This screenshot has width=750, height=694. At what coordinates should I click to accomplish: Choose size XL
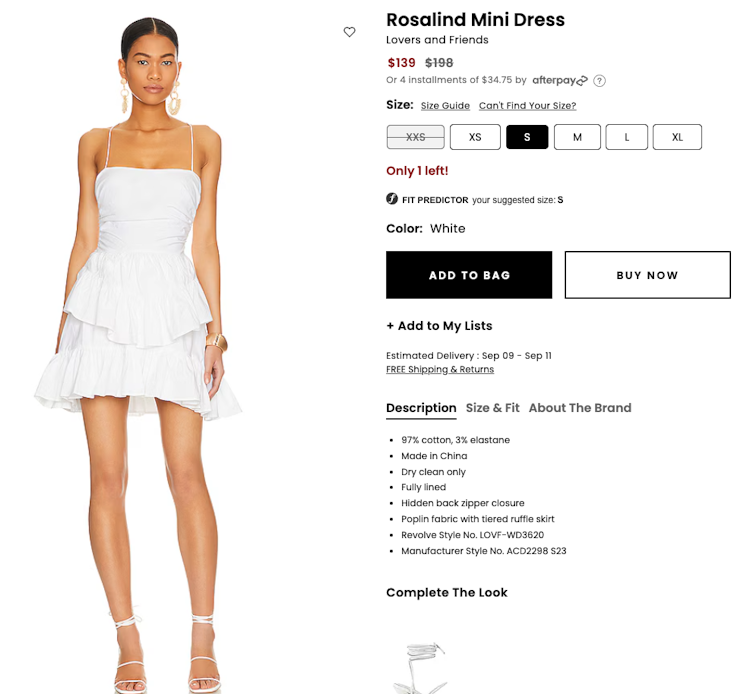pos(677,137)
